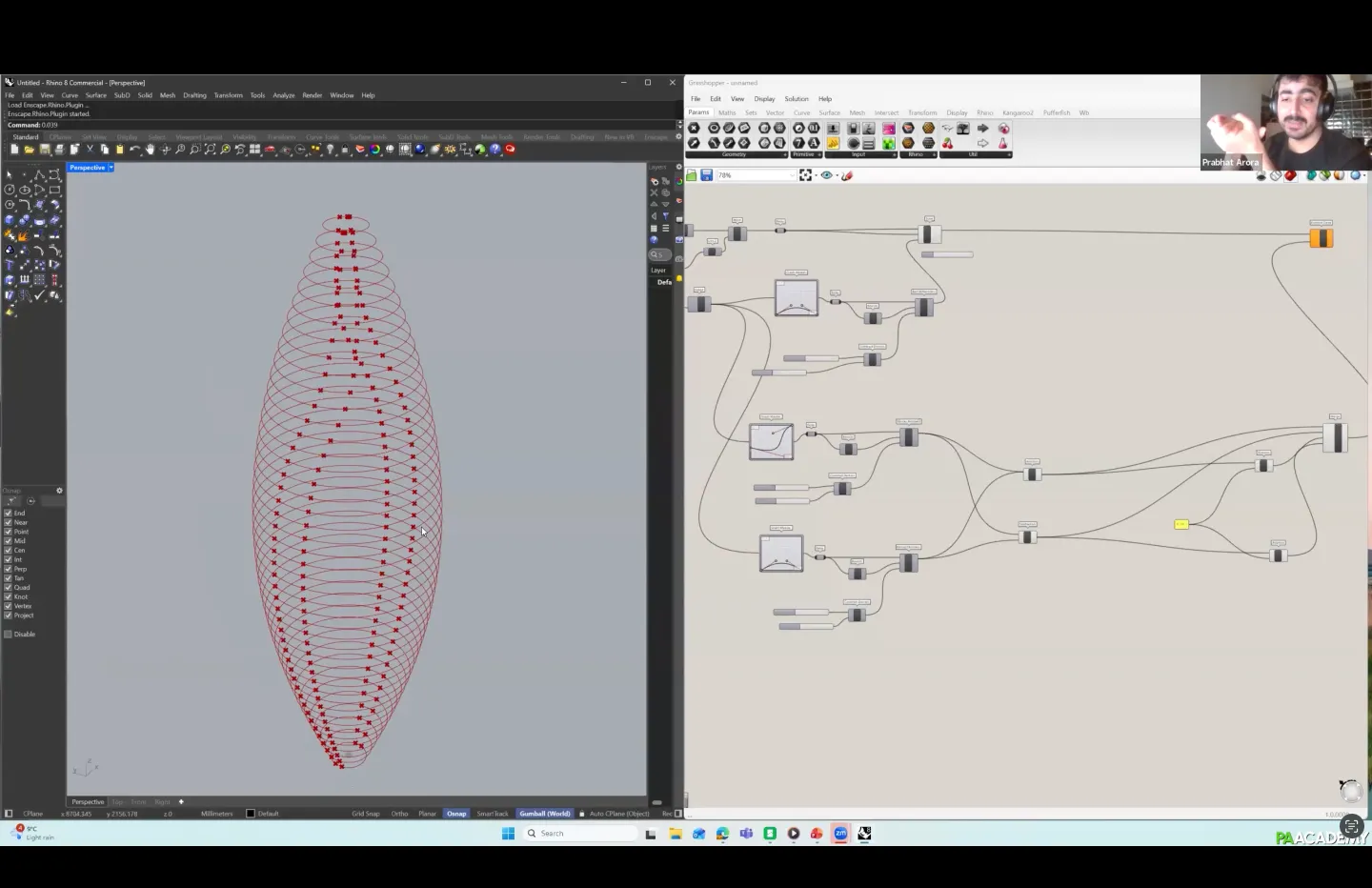Click the Default layer color swatch
This screenshot has height=888, width=1372.
251,814
